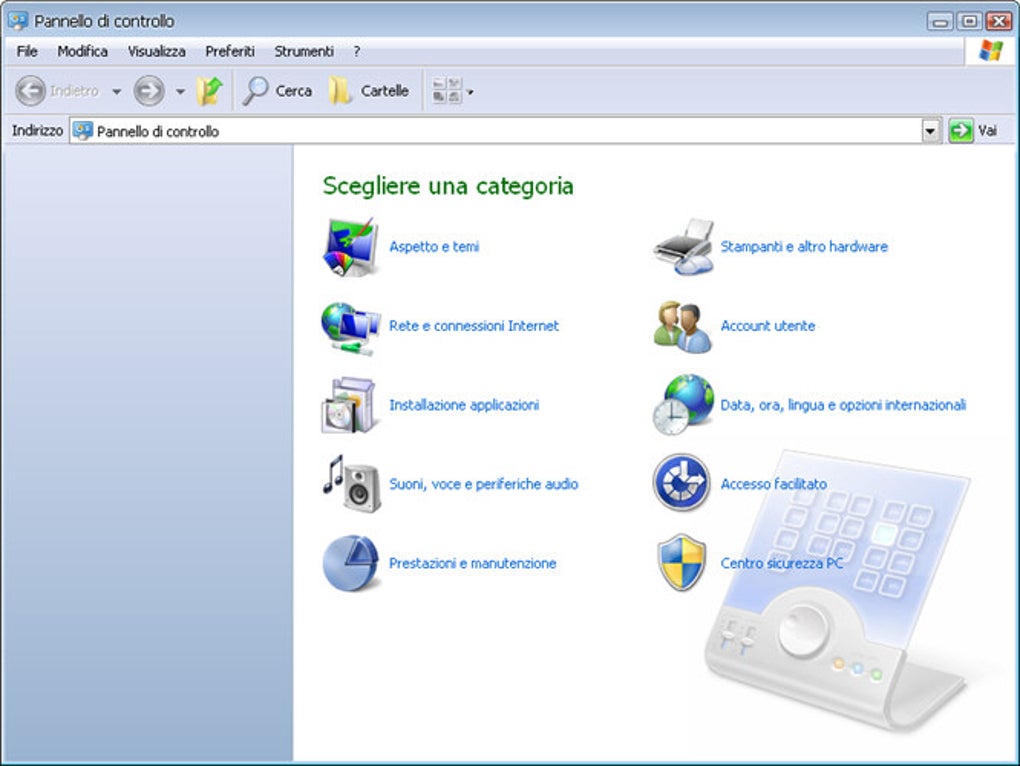The width and height of the screenshot is (1020, 766).
Task: Close the Pannello di controllo window
Action: (999, 21)
